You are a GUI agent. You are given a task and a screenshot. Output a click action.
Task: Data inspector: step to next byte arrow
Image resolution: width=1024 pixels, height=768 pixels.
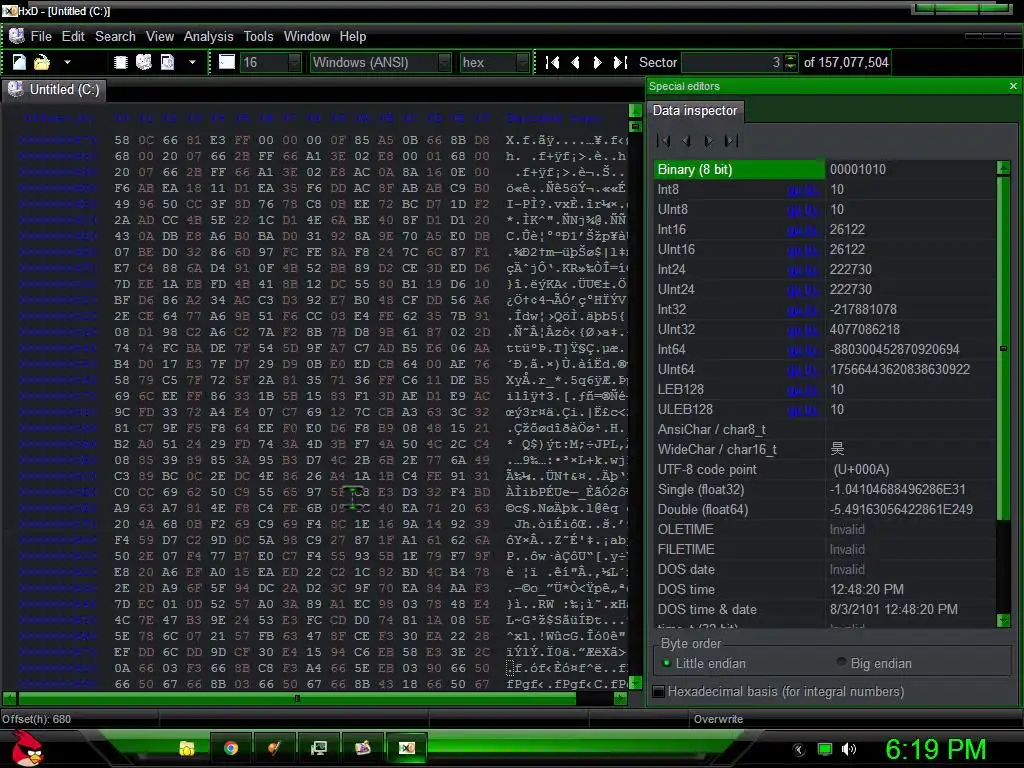(x=708, y=140)
